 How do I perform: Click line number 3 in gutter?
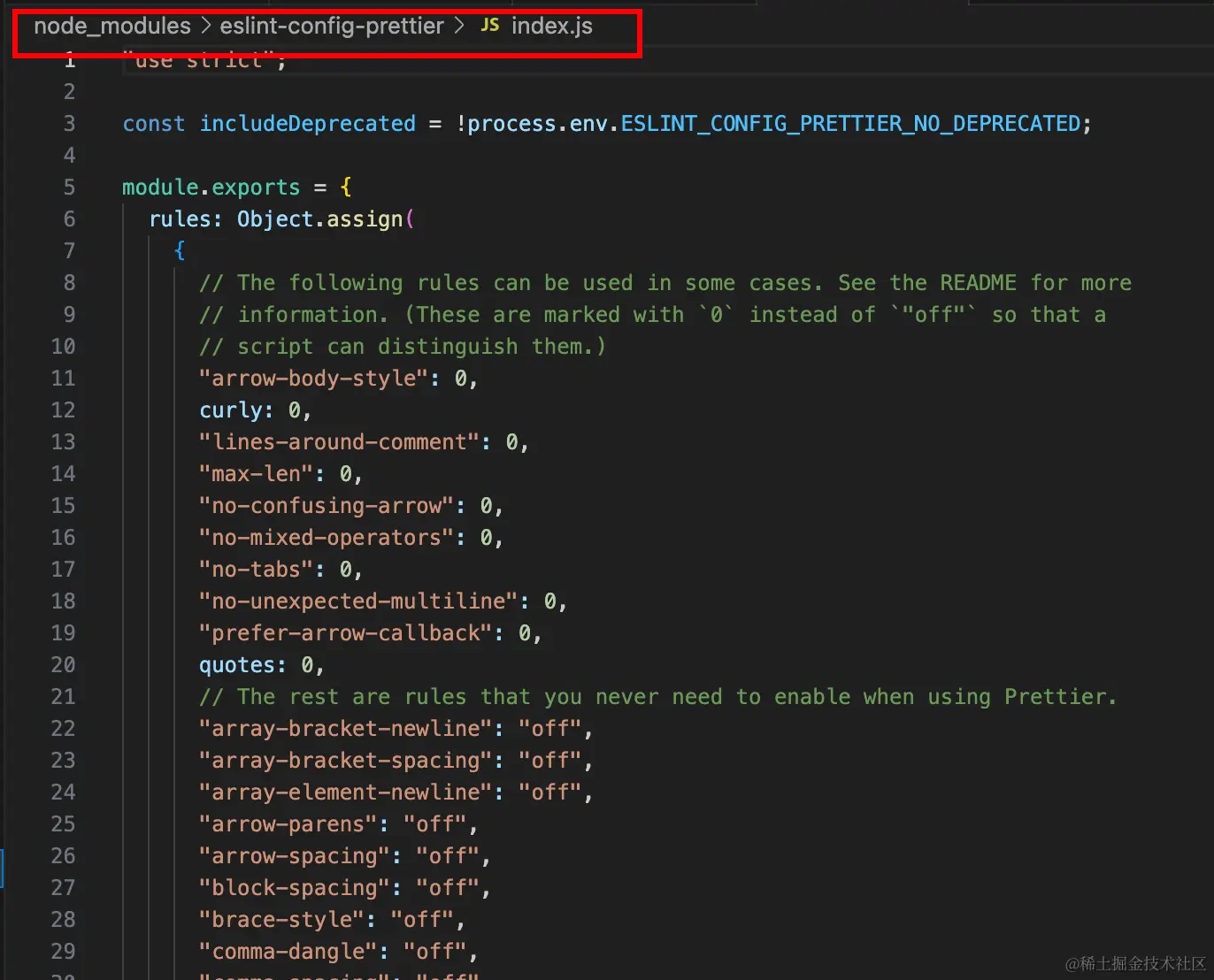tap(69, 124)
